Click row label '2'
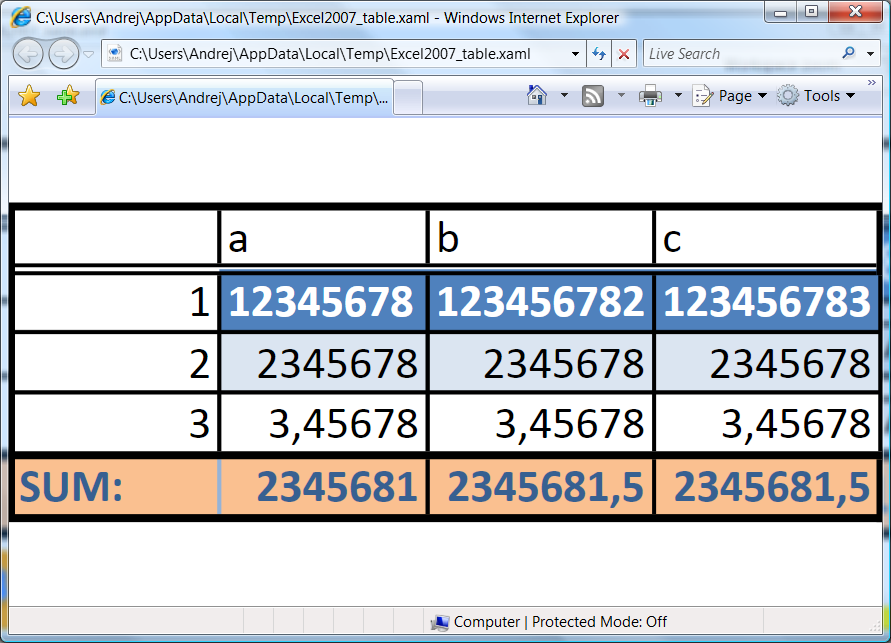Viewport: 891px width, 643px height. pos(116,363)
